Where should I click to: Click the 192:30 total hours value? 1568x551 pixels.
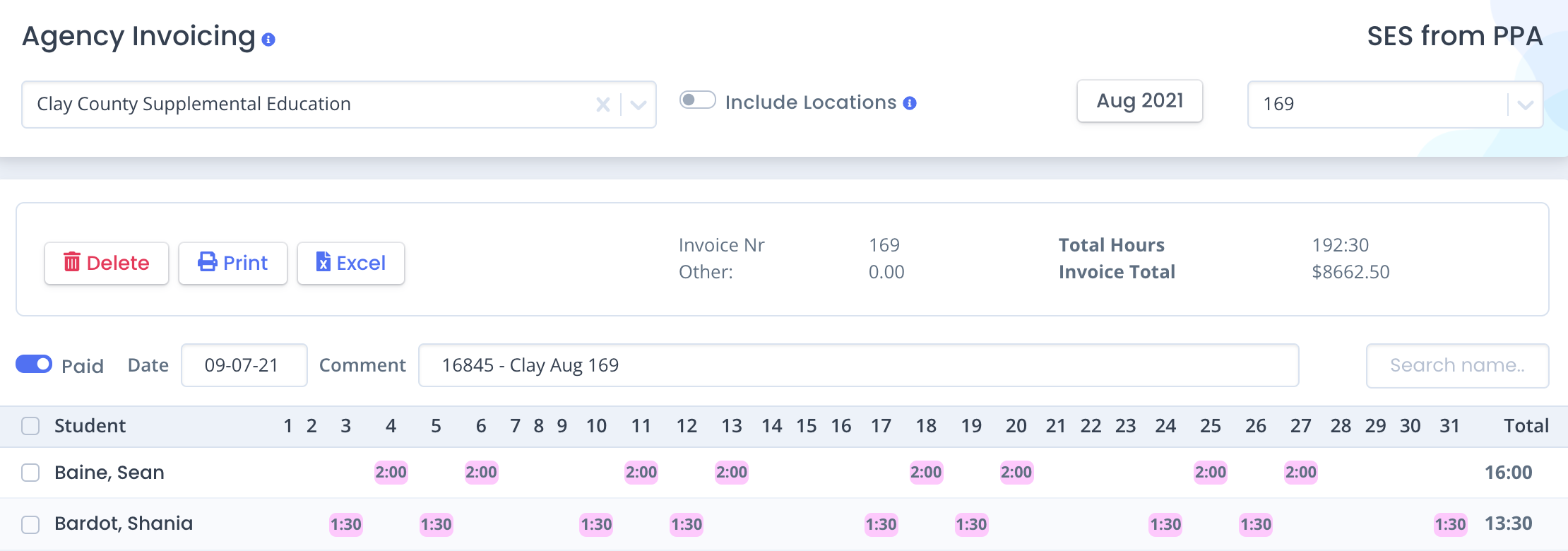point(1341,245)
